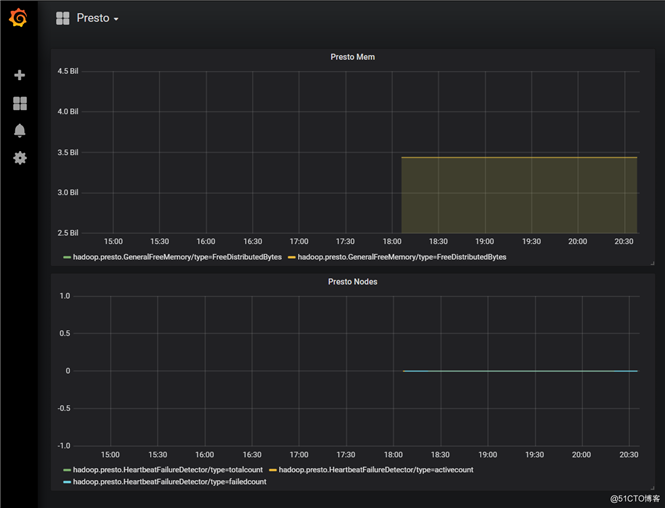The height and width of the screenshot is (508, 665).
Task: Open the Alerting bell icon
Action: pos(20,131)
